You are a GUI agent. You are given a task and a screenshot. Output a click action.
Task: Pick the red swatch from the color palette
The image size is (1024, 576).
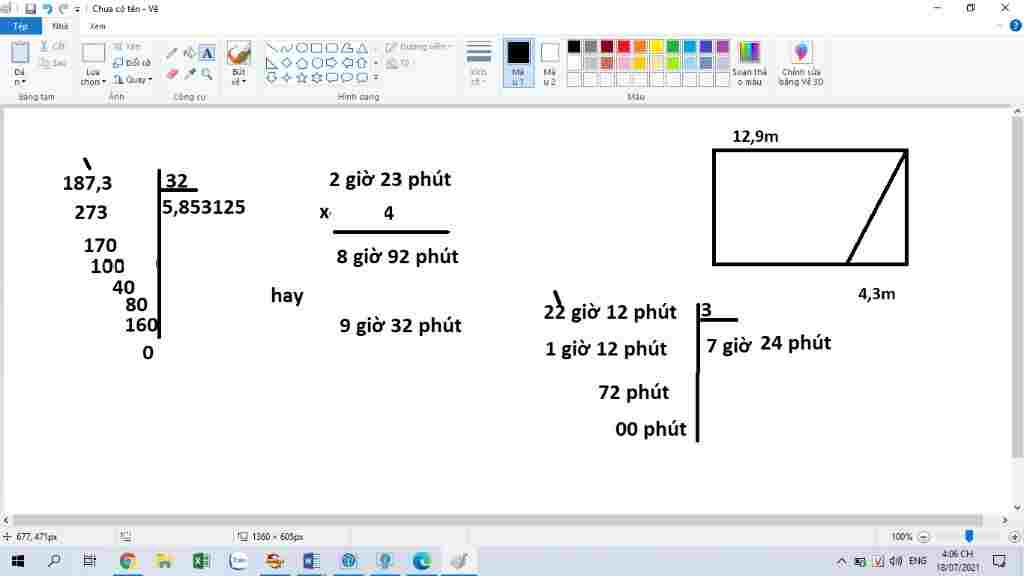[623, 47]
